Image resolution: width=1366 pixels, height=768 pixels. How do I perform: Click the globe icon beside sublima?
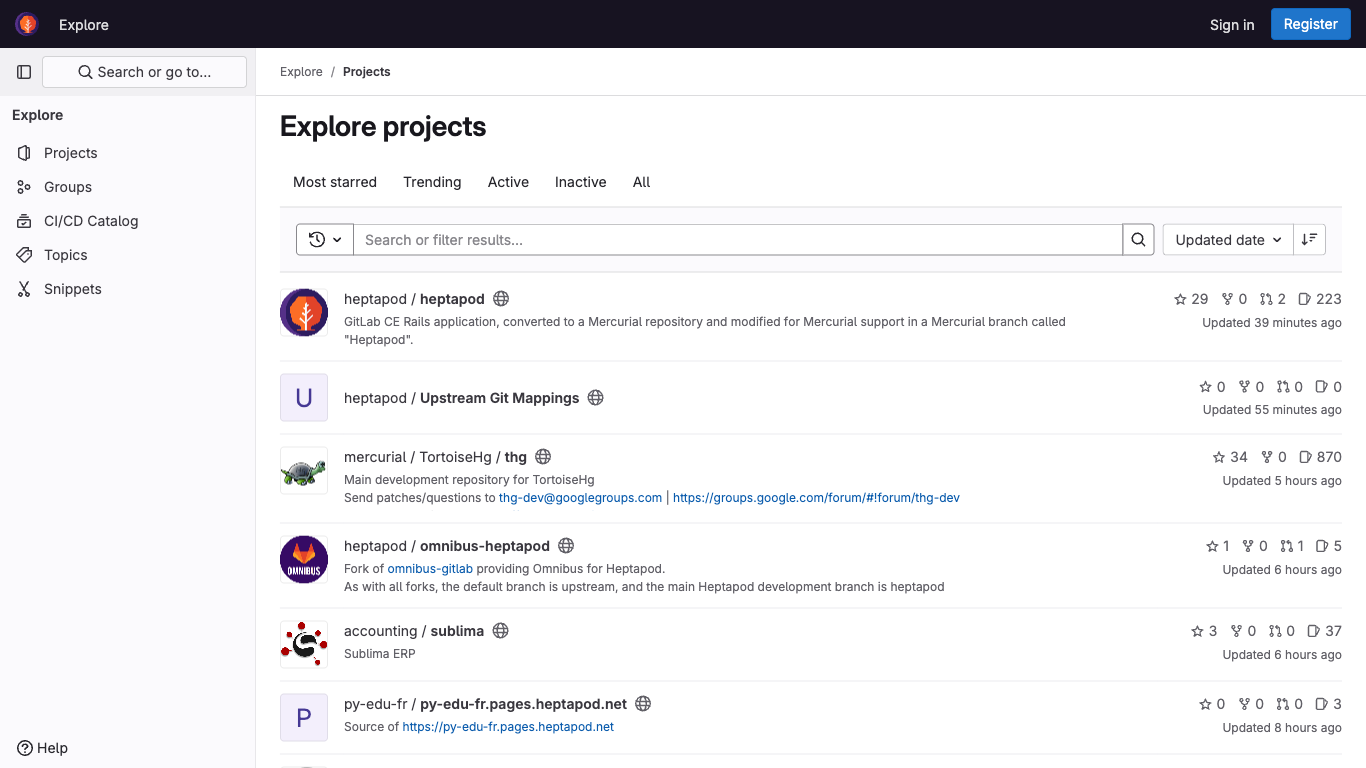pos(501,631)
